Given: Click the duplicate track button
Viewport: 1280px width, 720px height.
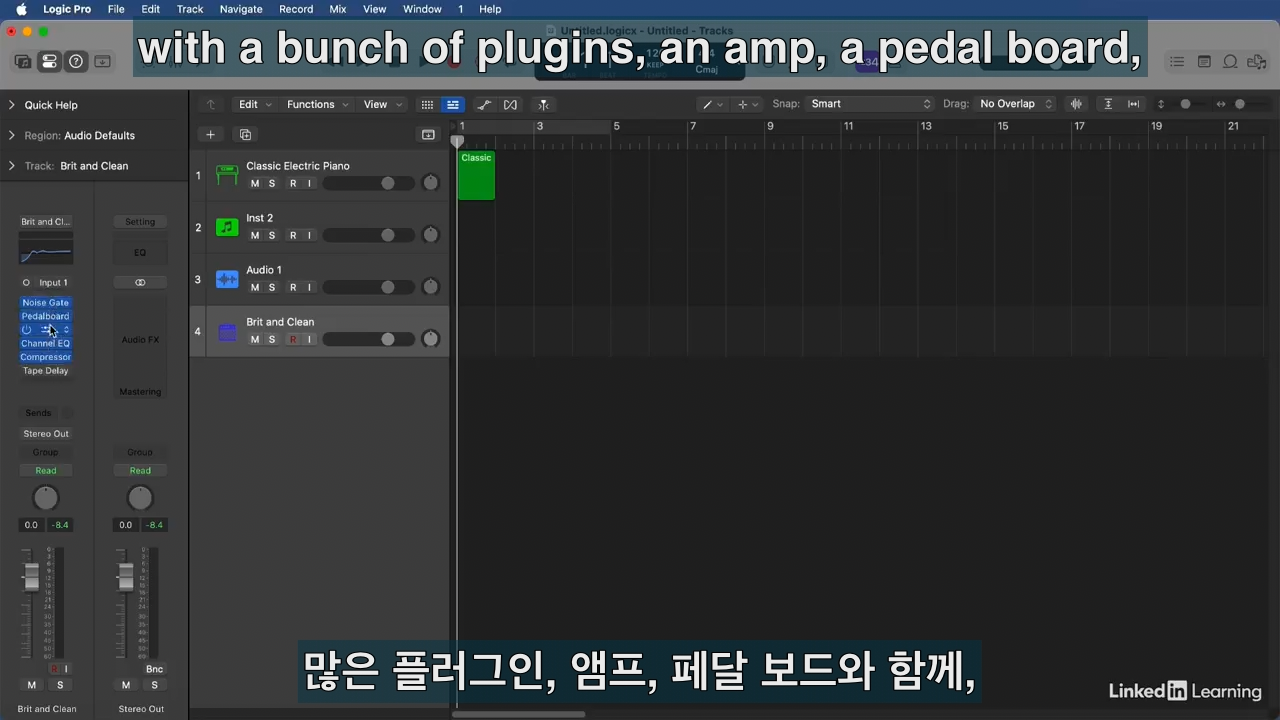Looking at the screenshot, I should [245, 135].
